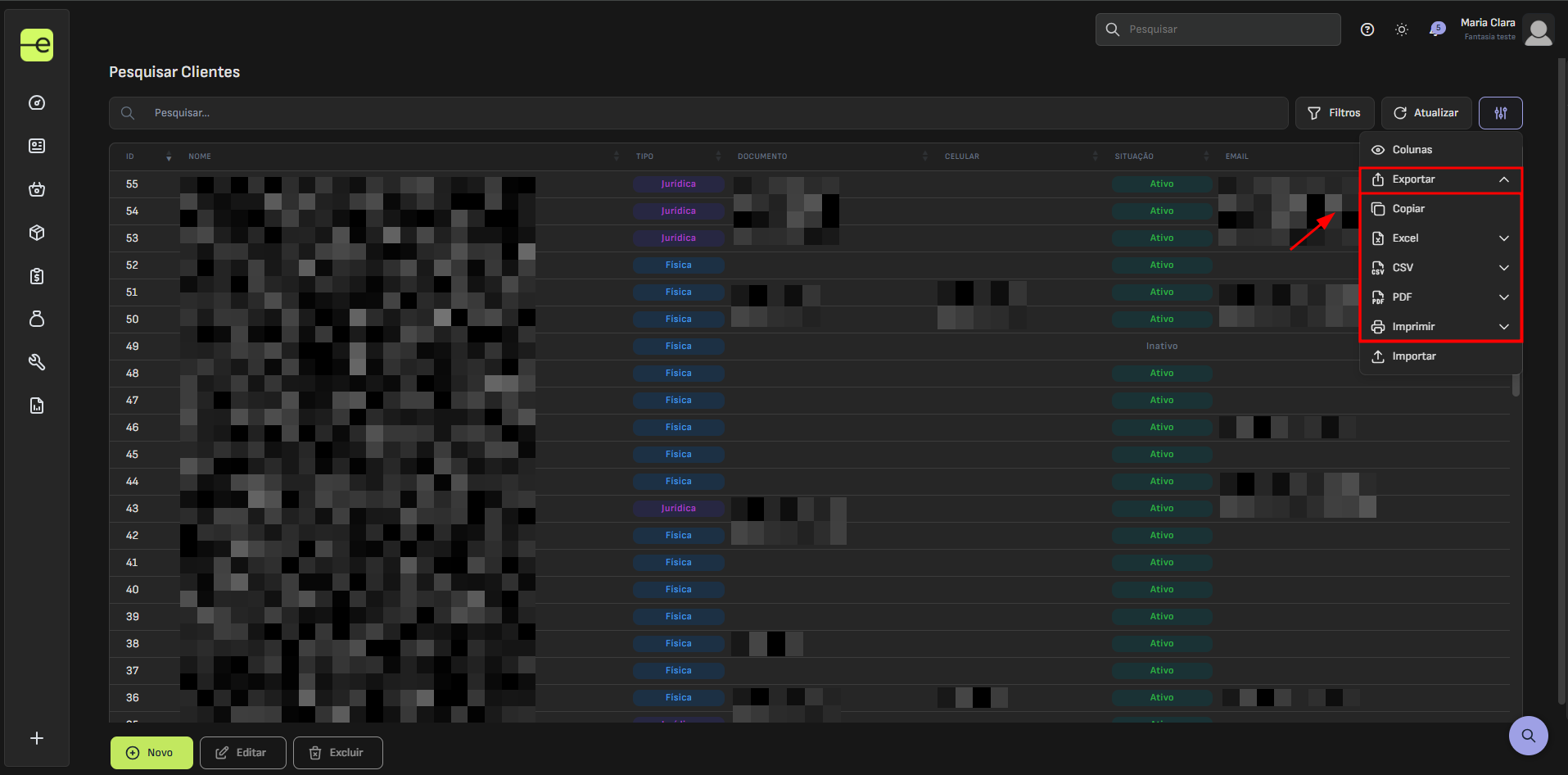Select the row with ID 44
Viewport: 1568px width, 775px height.
[810, 482]
